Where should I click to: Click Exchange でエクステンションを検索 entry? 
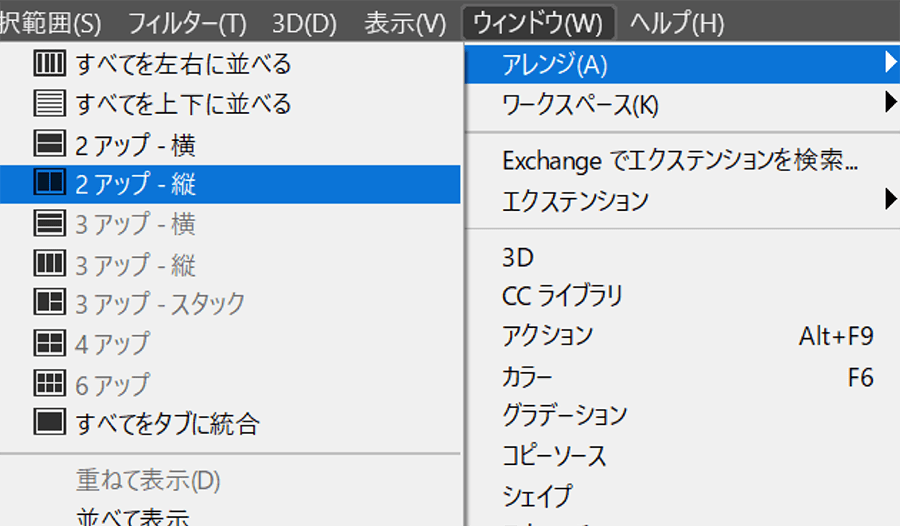point(680,160)
